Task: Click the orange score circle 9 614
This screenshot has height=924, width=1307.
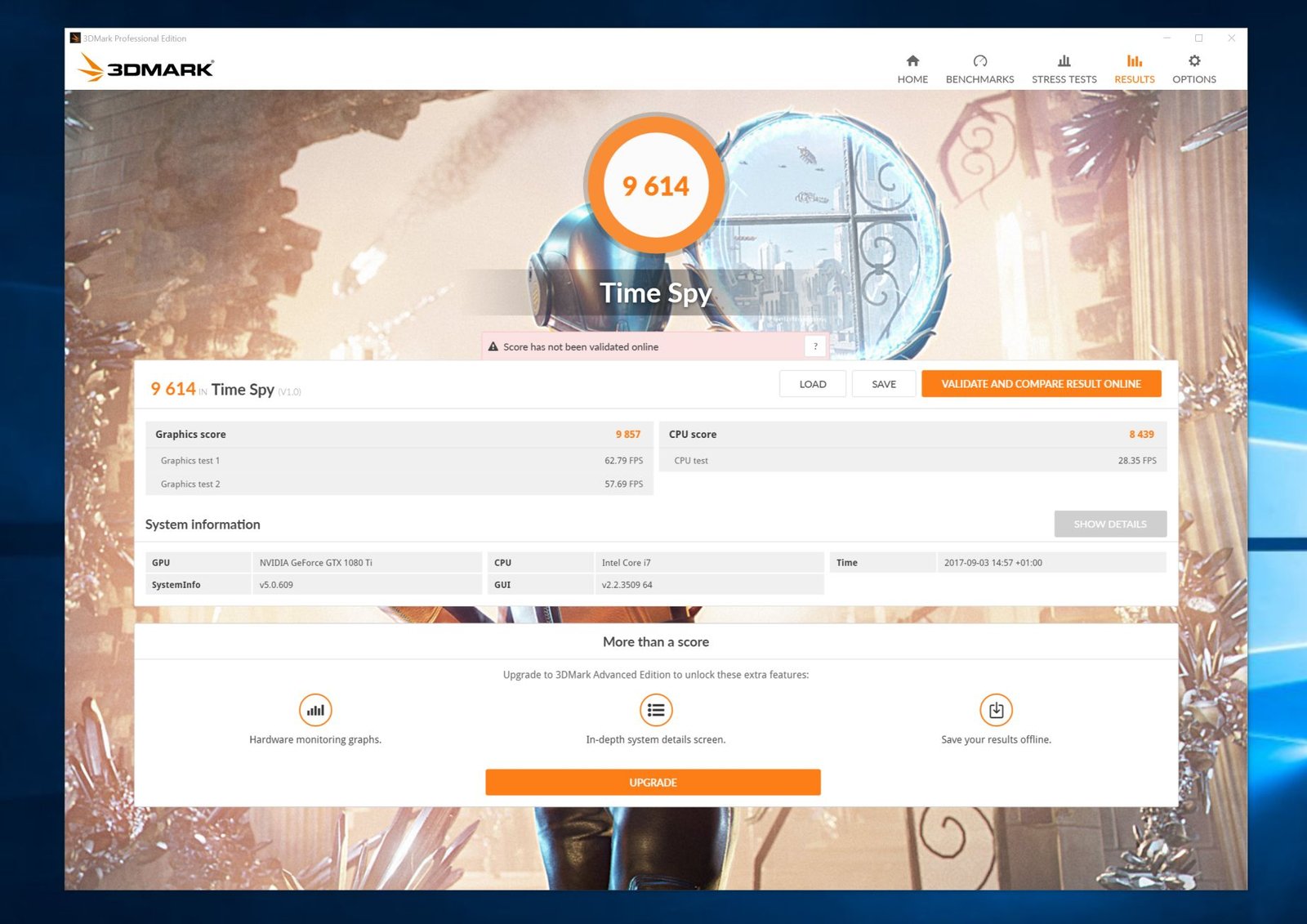Action: (655, 186)
